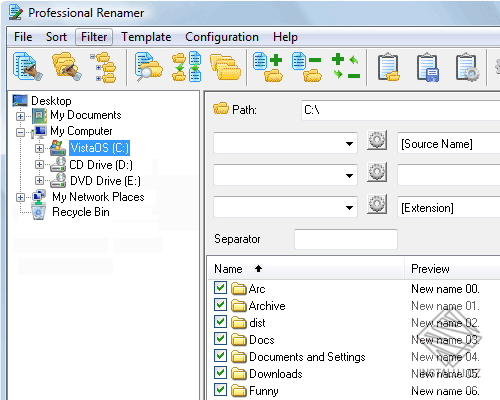Open the File menu
The image size is (500, 400).
point(23,37)
